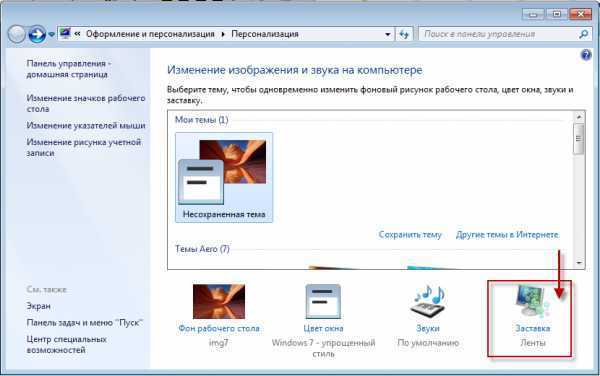Open the Sounds (Звуки) icon
600x376 pixels.
click(428, 302)
